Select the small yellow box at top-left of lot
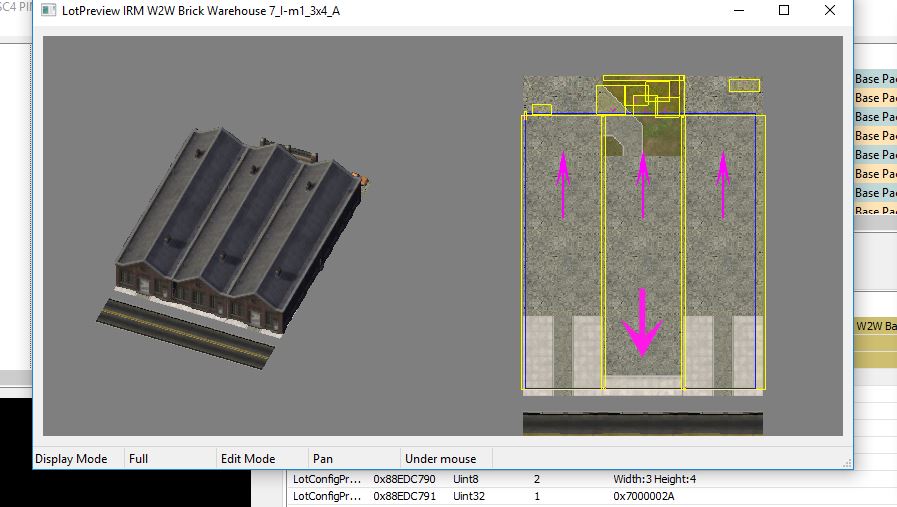897x507 pixels. pos(542,109)
